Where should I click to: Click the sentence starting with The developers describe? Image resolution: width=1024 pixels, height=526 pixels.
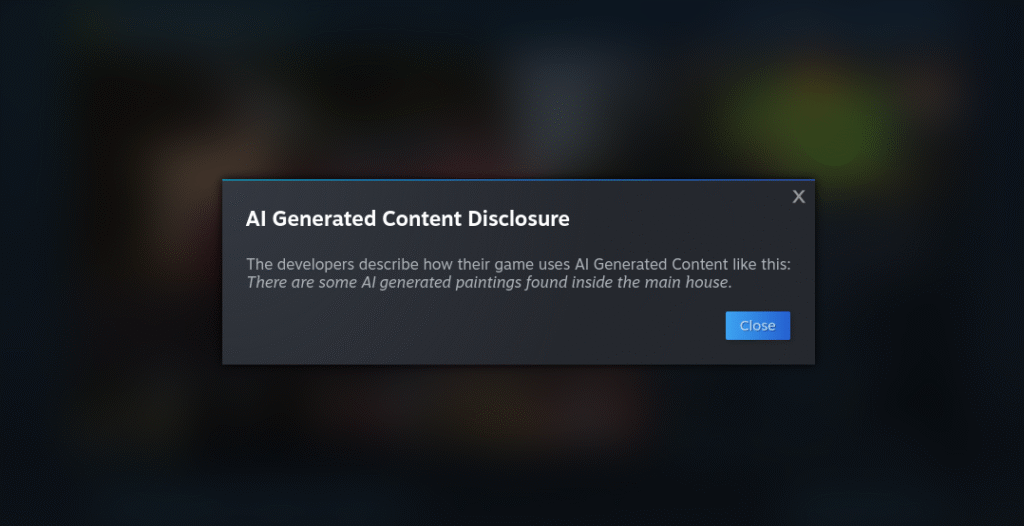519,265
